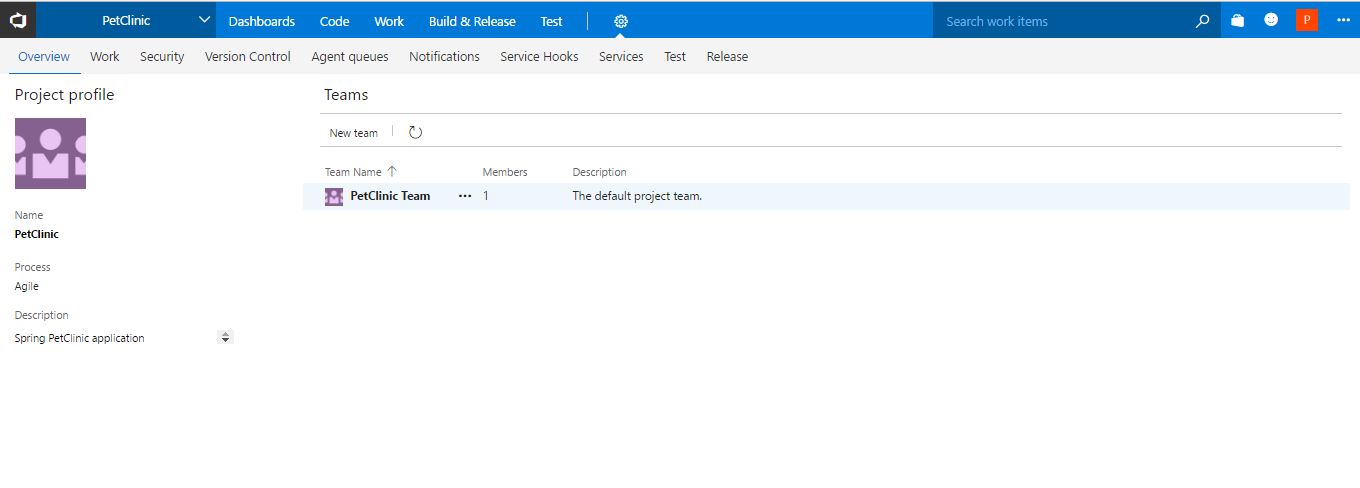Open PetClinic Team row ellipsis menu

coord(465,196)
